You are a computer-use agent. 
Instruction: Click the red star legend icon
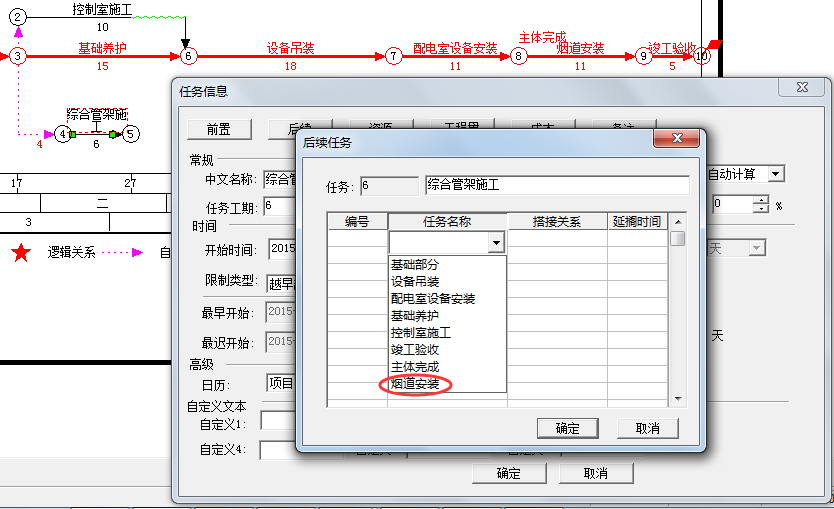click(20, 252)
